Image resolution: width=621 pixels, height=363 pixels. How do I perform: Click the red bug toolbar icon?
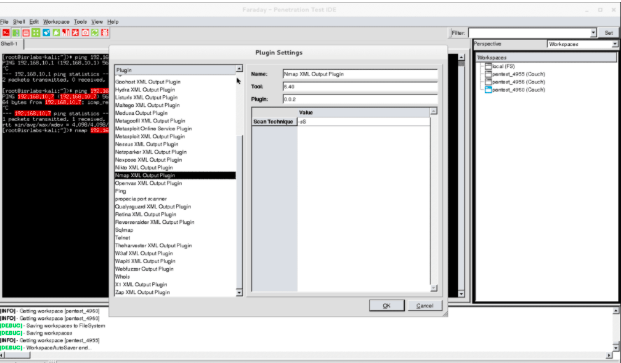tap(105, 32)
